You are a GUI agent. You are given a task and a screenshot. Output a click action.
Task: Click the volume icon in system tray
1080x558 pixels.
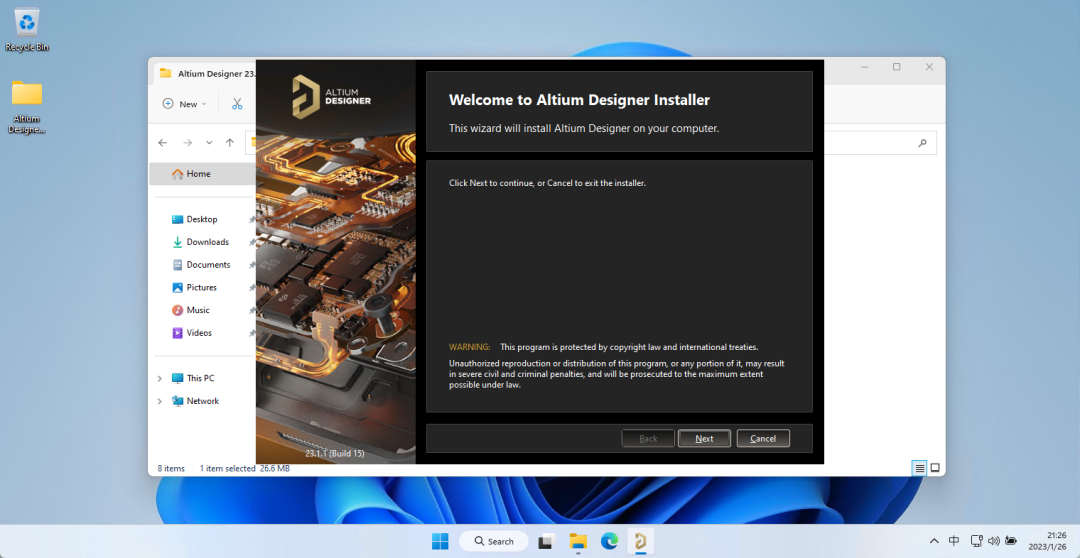[994, 541]
